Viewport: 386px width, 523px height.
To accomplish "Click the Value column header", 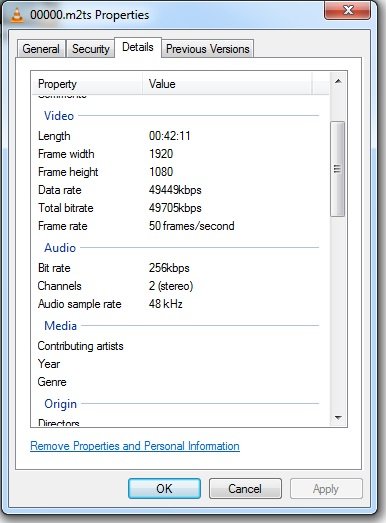I will pyautogui.click(x=227, y=84).
